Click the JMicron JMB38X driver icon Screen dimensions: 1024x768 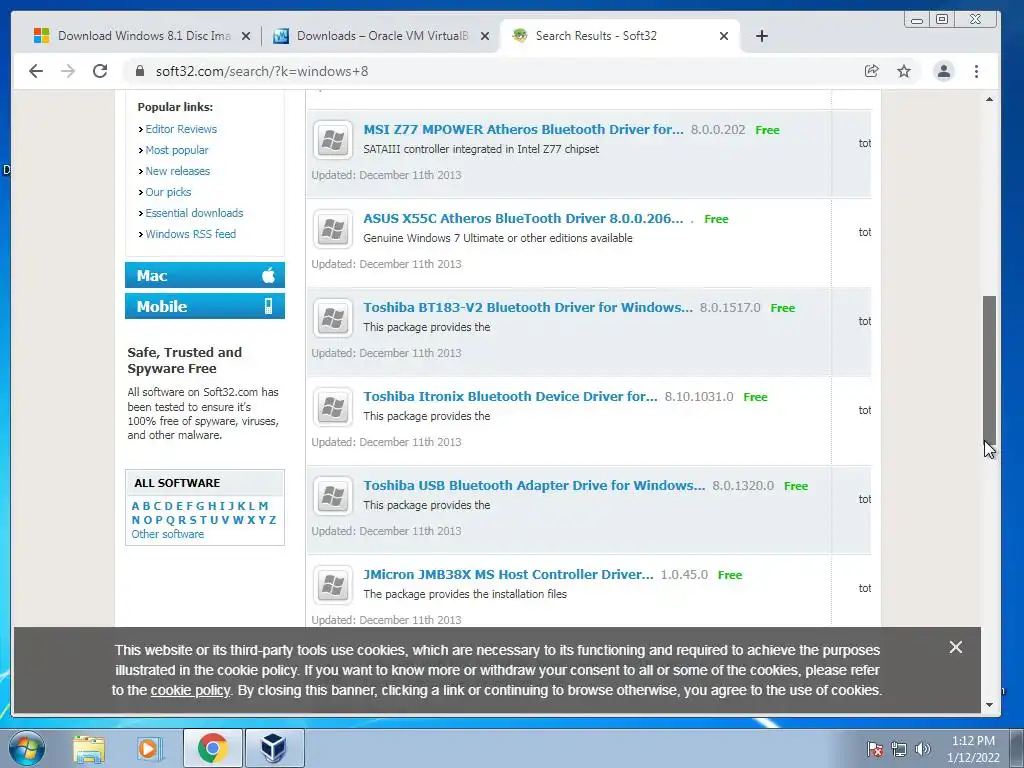point(332,584)
